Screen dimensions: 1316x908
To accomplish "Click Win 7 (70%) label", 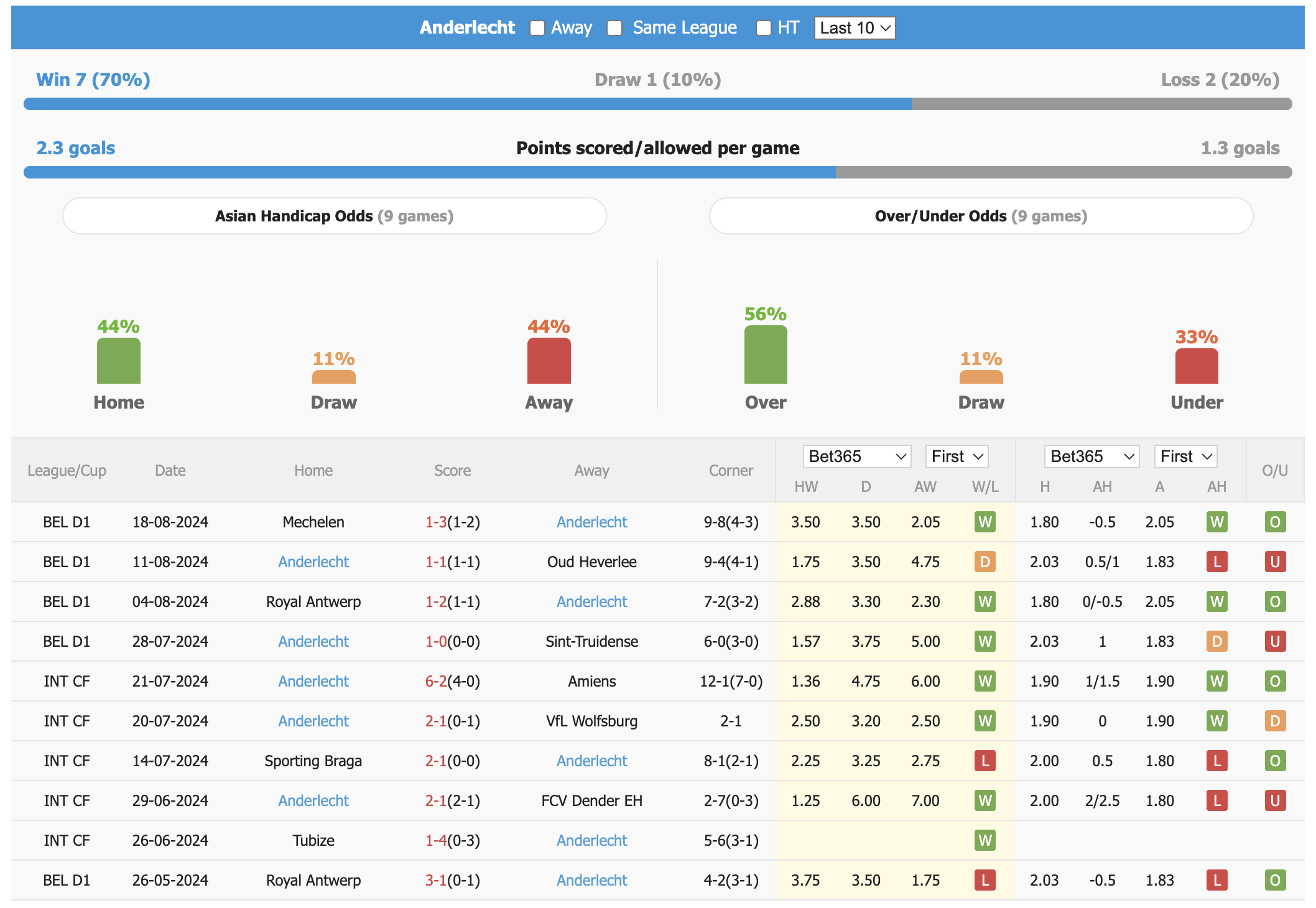I will 93,80.
